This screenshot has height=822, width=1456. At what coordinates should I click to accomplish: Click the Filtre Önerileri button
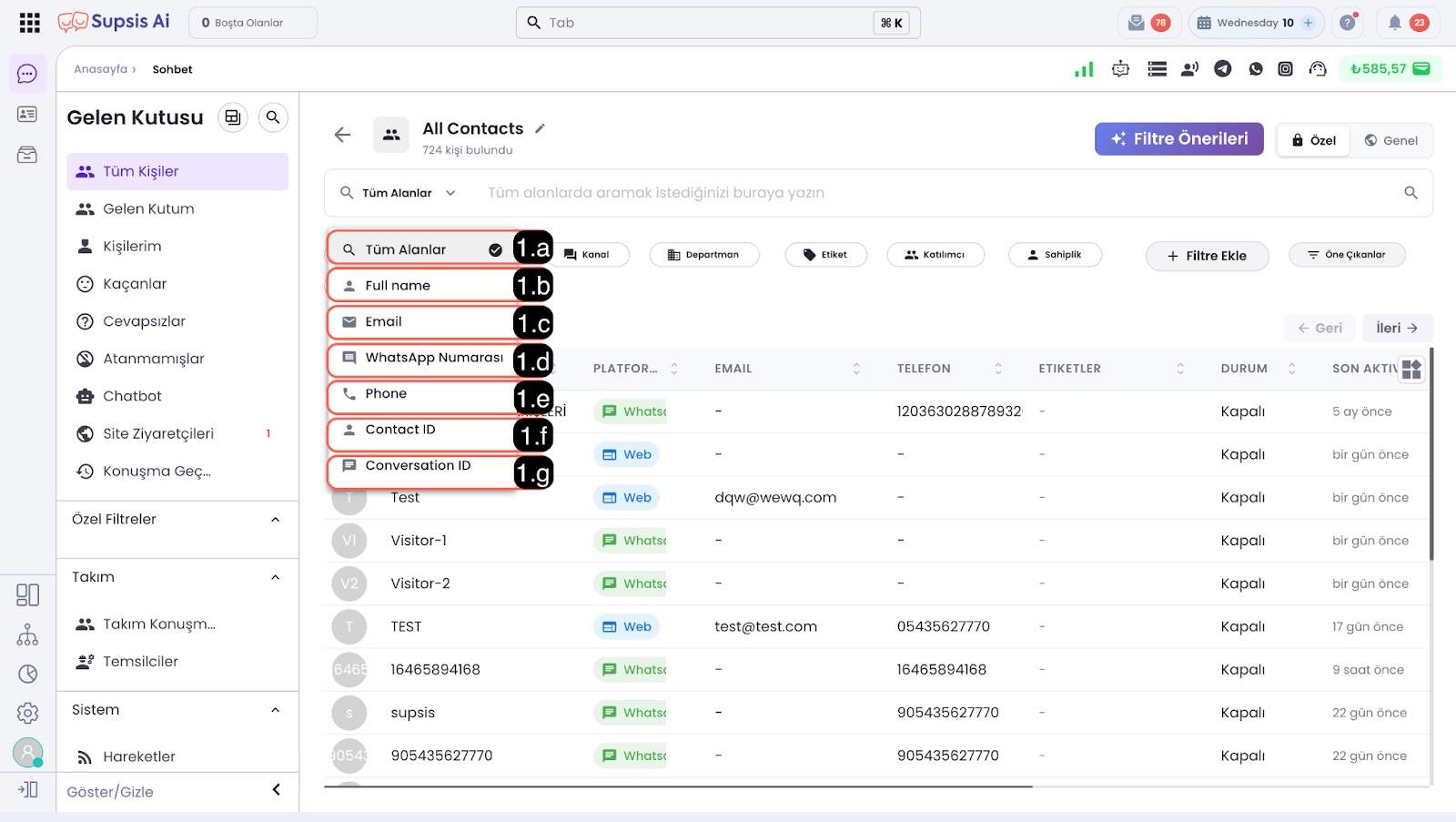[1178, 139]
